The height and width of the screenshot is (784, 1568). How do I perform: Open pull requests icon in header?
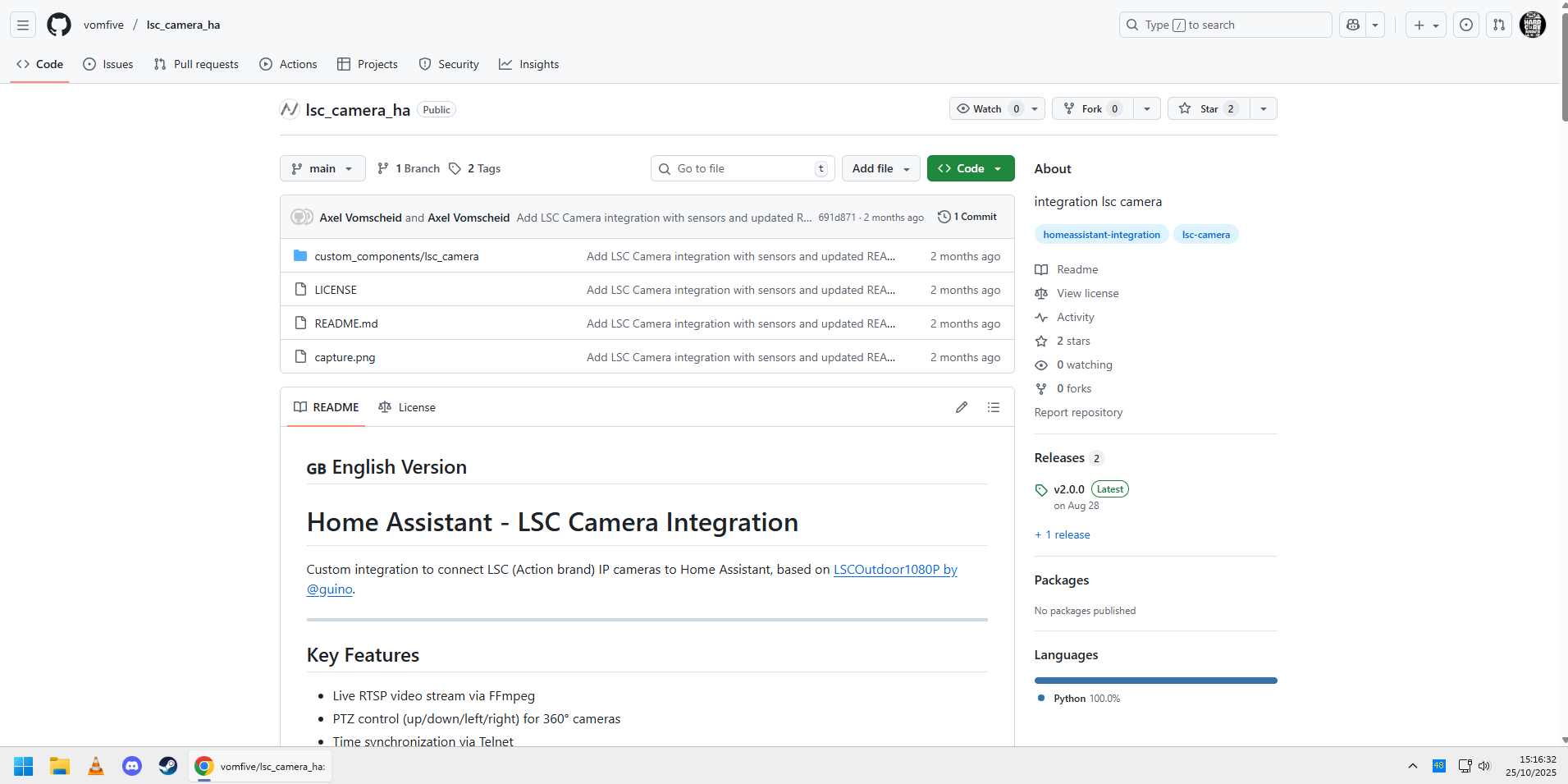[x=1499, y=25]
